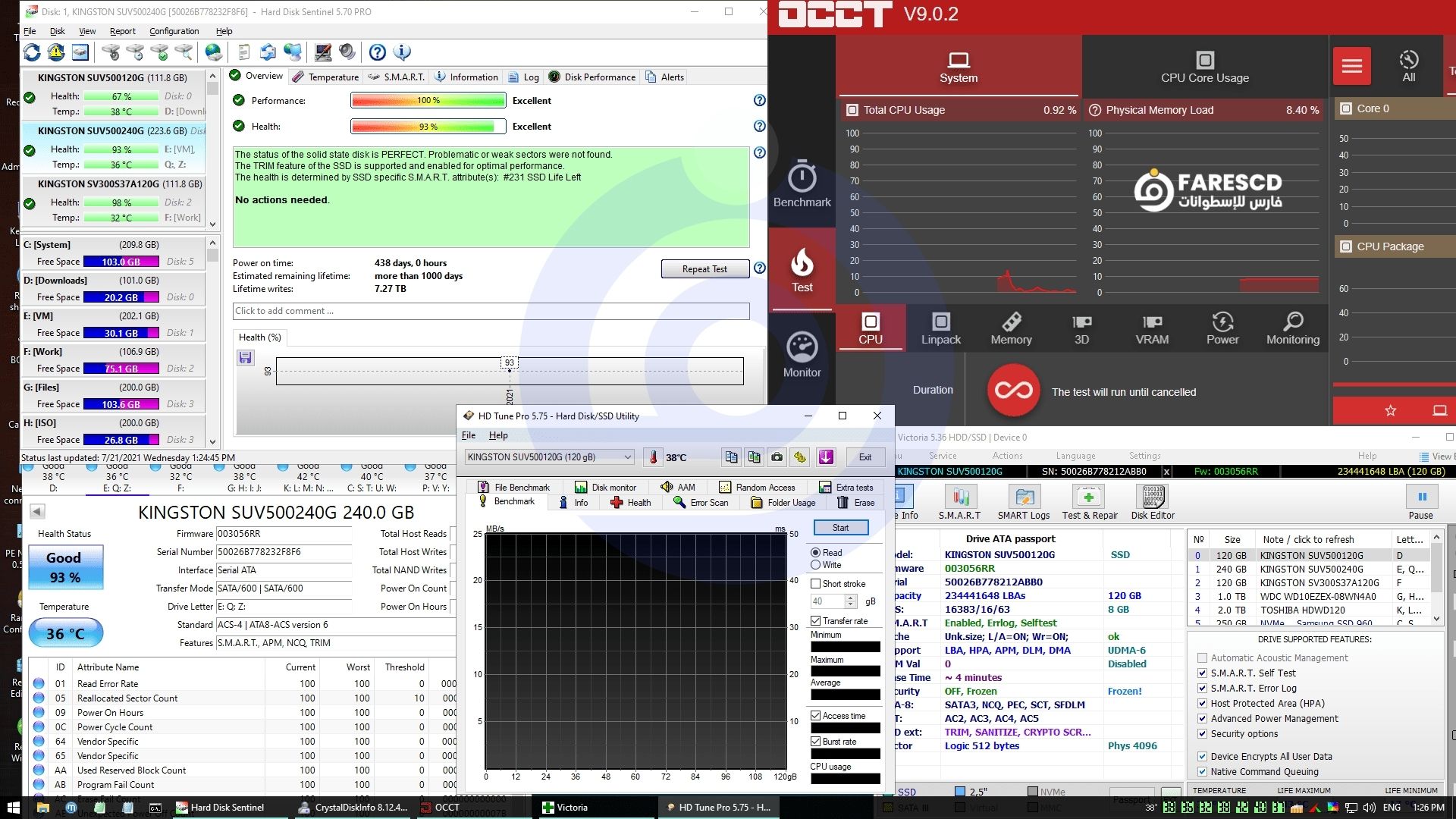The width and height of the screenshot is (1456, 819).
Task: Choose the Linpack test in OCCT
Action: tap(940, 328)
